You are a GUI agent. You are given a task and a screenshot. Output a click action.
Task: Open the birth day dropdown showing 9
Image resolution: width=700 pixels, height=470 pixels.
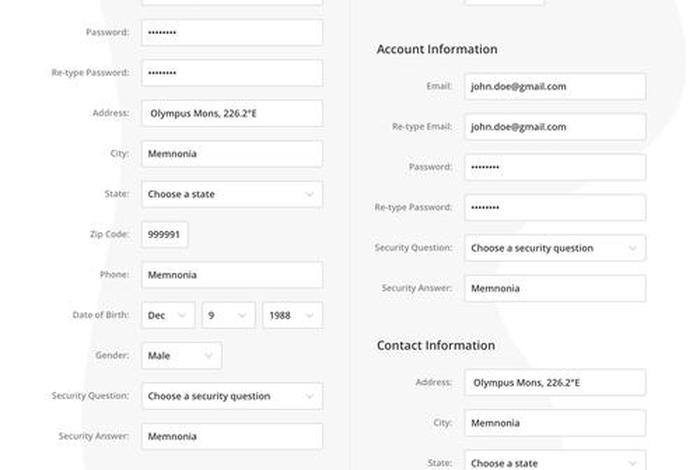(229, 315)
